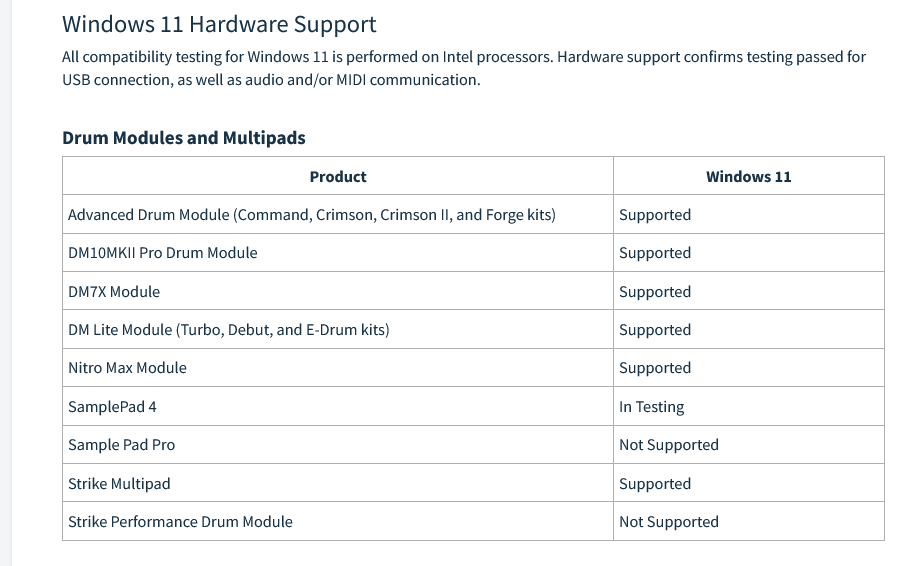This screenshot has width=905, height=566.
Task: Click the Intel processors compatibility paragraph
Action: [464, 68]
